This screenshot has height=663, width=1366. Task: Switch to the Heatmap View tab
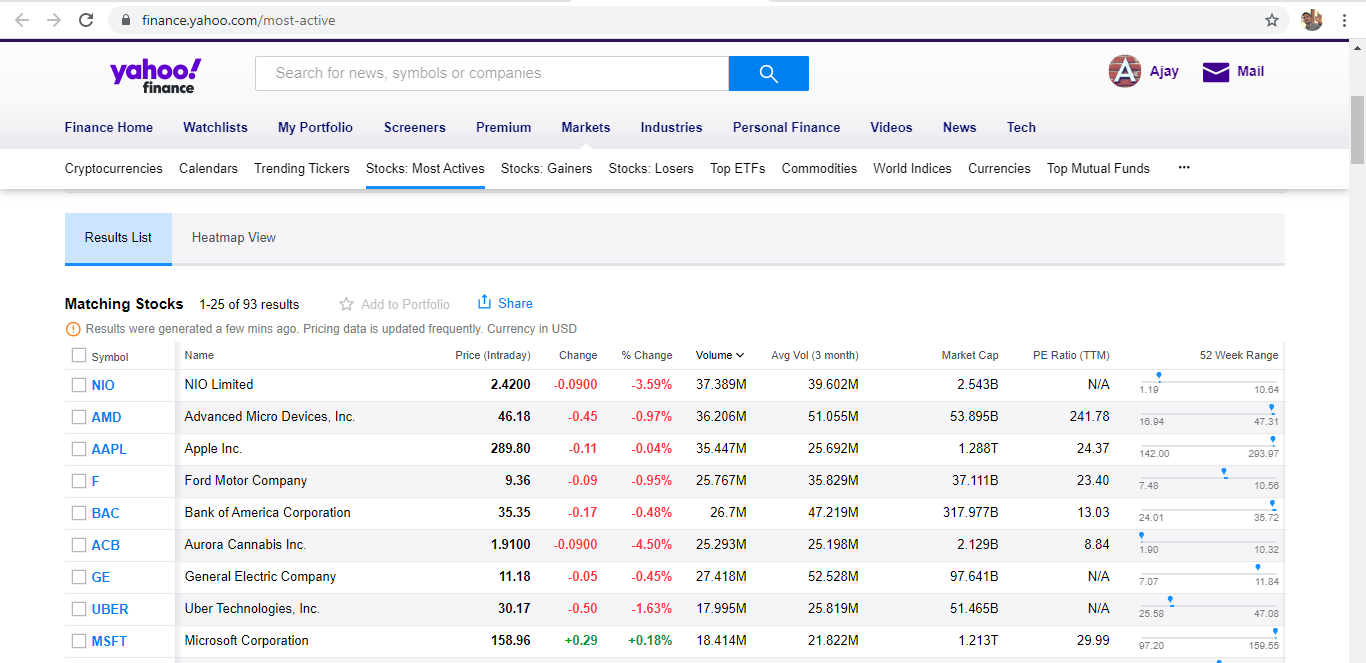[234, 238]
